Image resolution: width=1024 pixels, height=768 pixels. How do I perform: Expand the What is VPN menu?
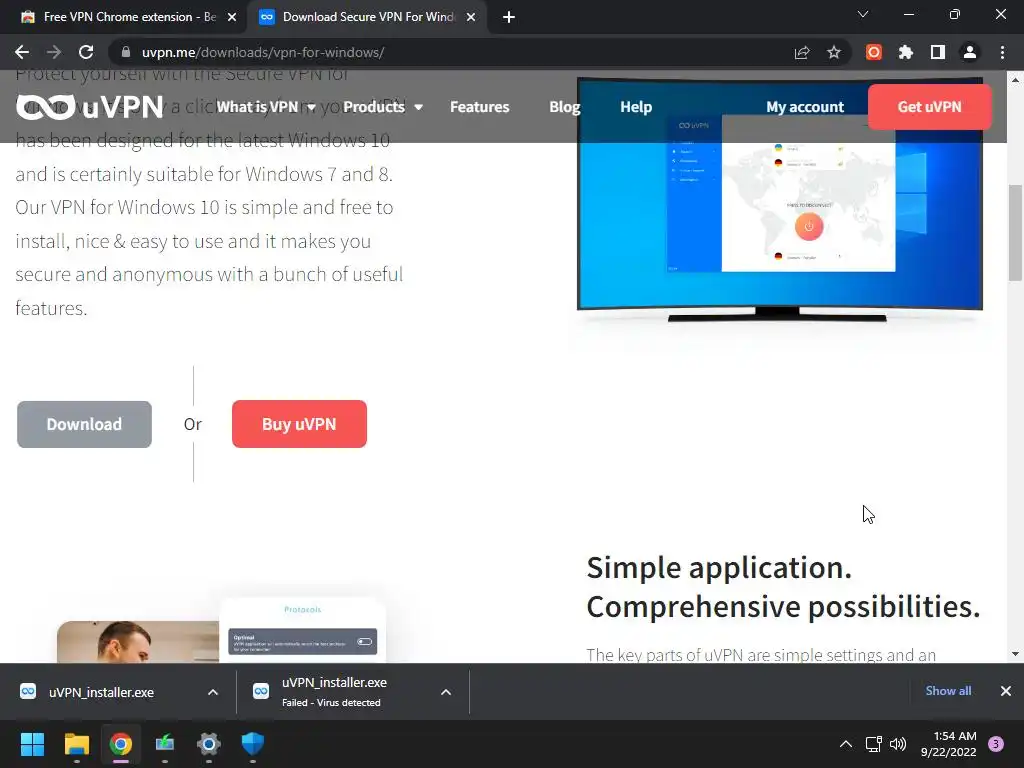click(266, 106)
